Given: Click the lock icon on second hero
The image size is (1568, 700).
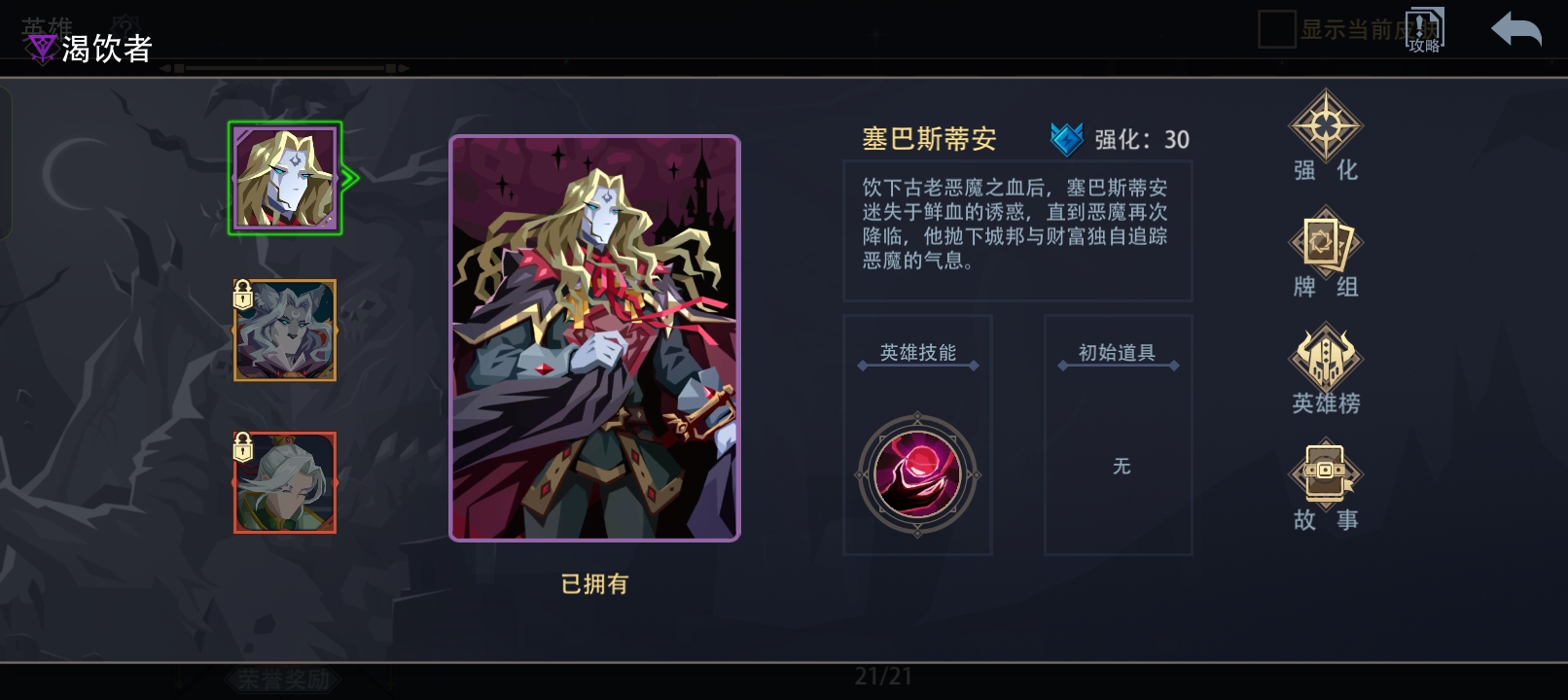Looking at the screenshot, I should [x=243, y=295].
